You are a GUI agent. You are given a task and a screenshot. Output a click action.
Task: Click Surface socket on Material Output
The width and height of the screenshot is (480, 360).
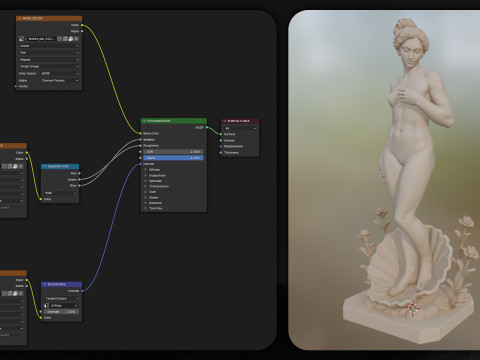pyautogui.click(x=221, y=134)
